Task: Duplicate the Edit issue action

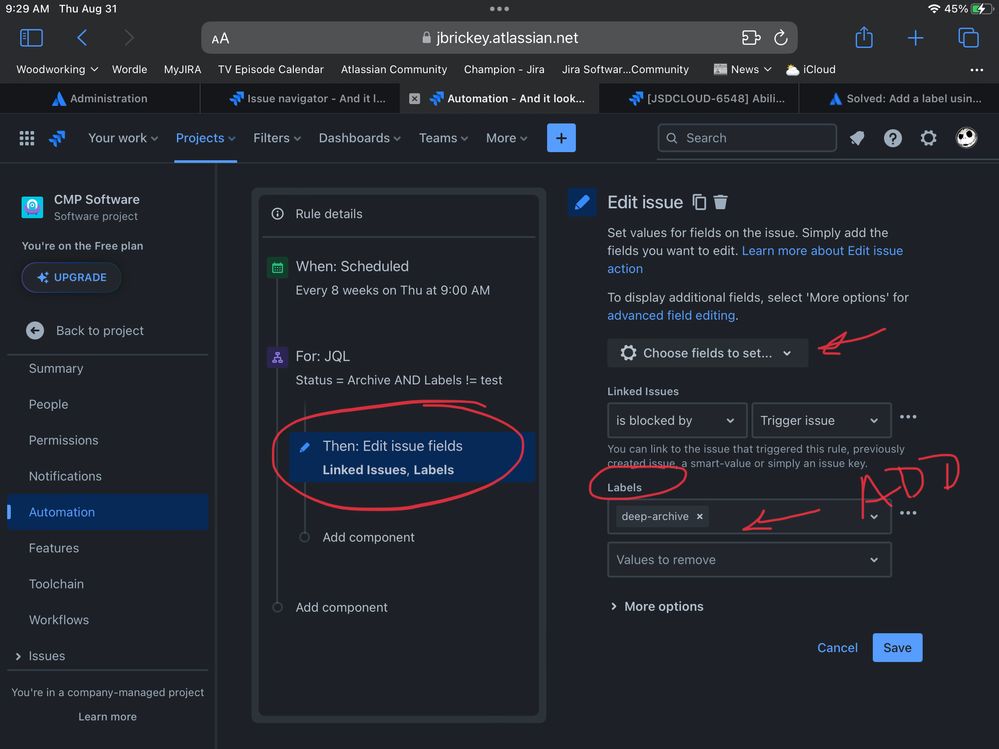Action: pos(699,202)
